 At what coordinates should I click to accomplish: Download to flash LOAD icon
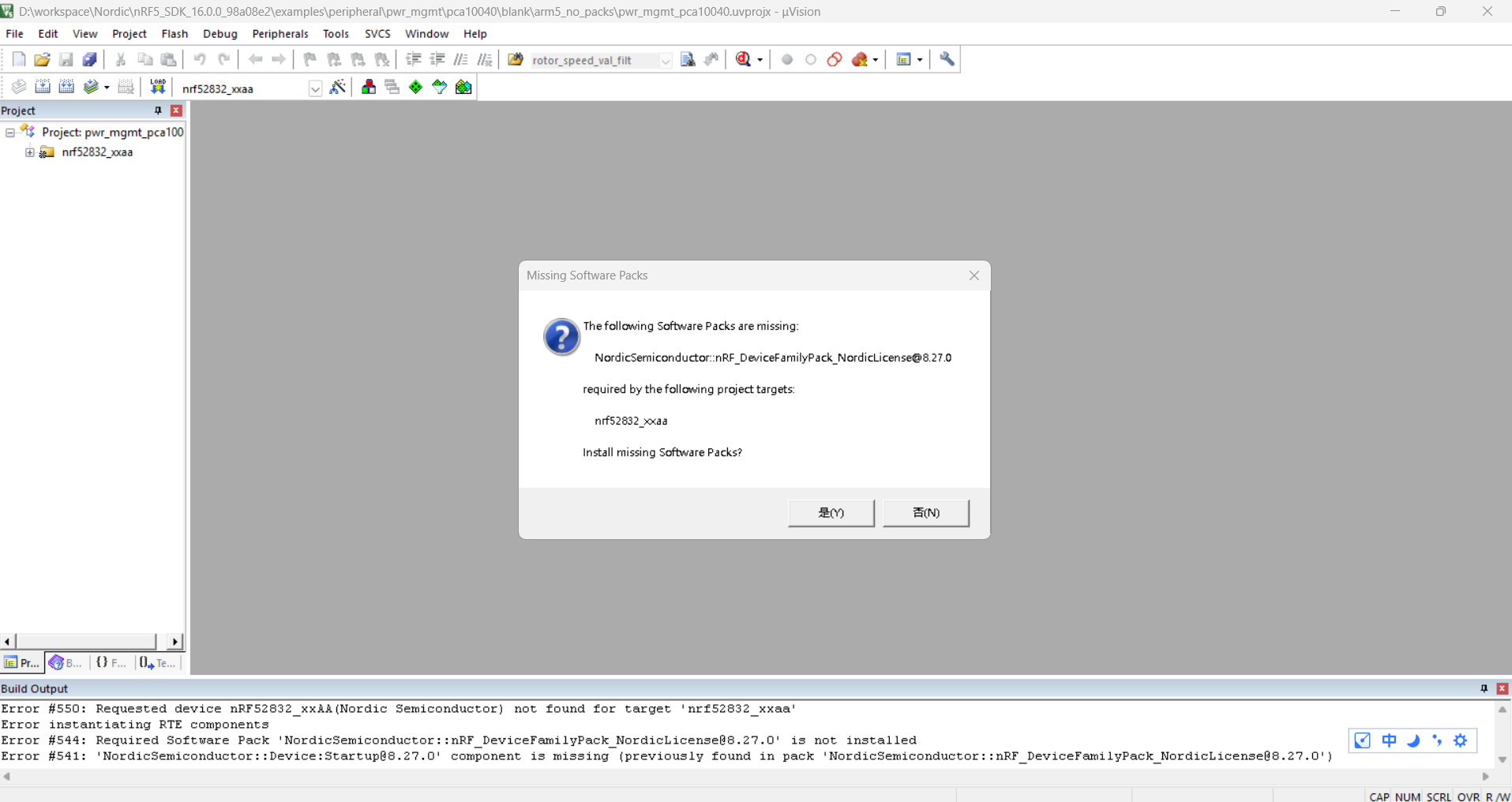point(158,87)
